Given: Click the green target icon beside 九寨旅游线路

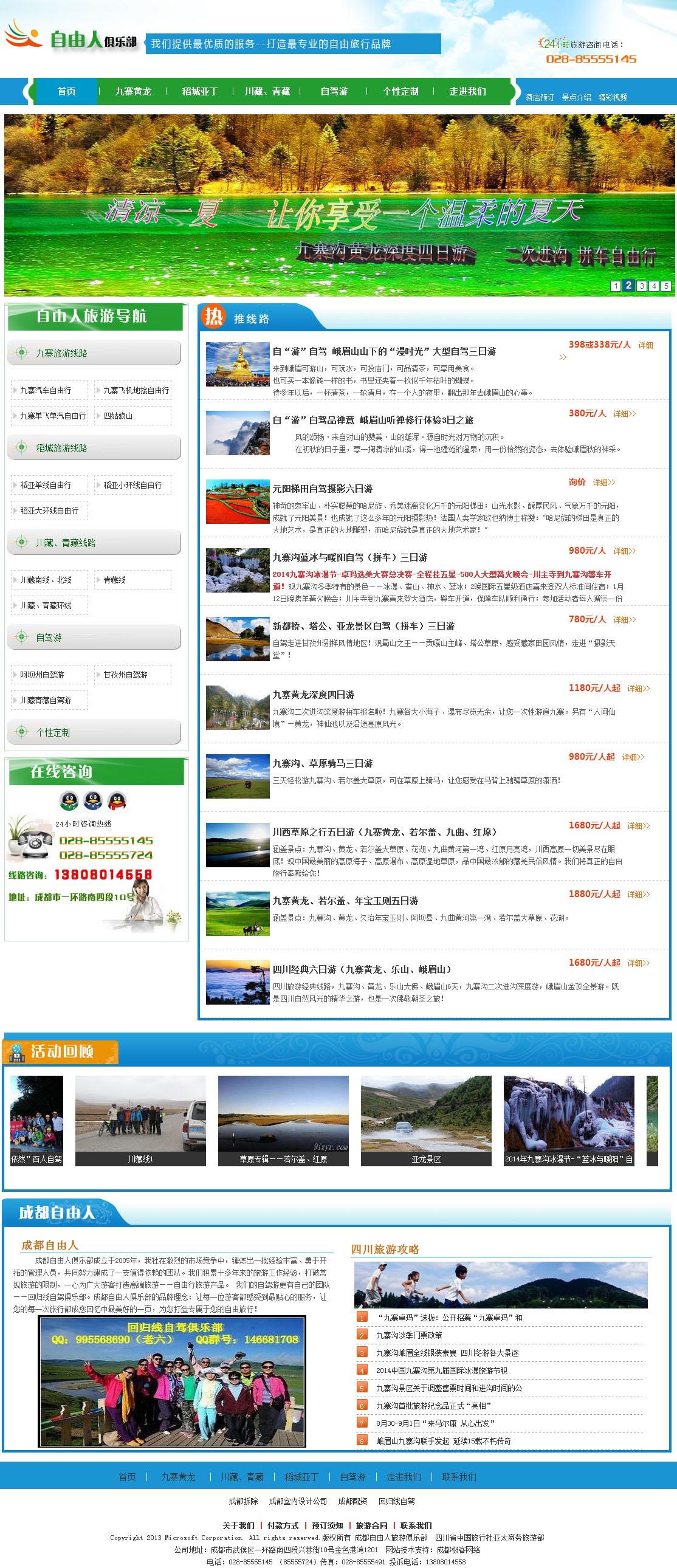Looking at the screenshot, I should (21, 352).
